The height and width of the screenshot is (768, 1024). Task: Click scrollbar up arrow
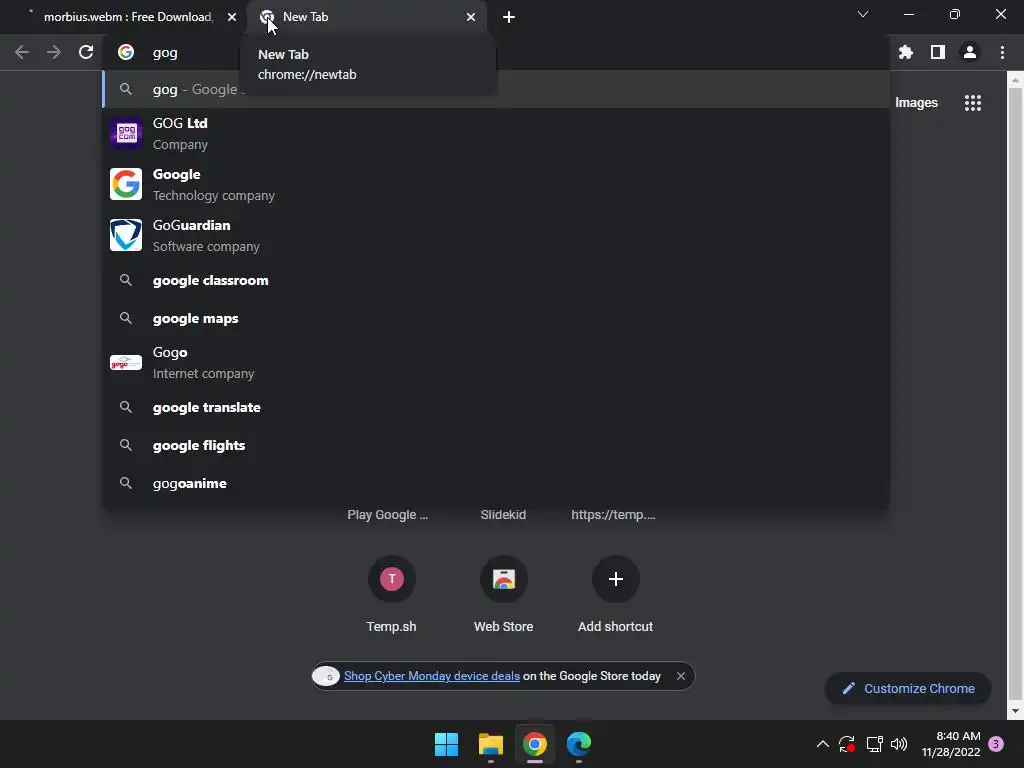tap(1014, 80)
